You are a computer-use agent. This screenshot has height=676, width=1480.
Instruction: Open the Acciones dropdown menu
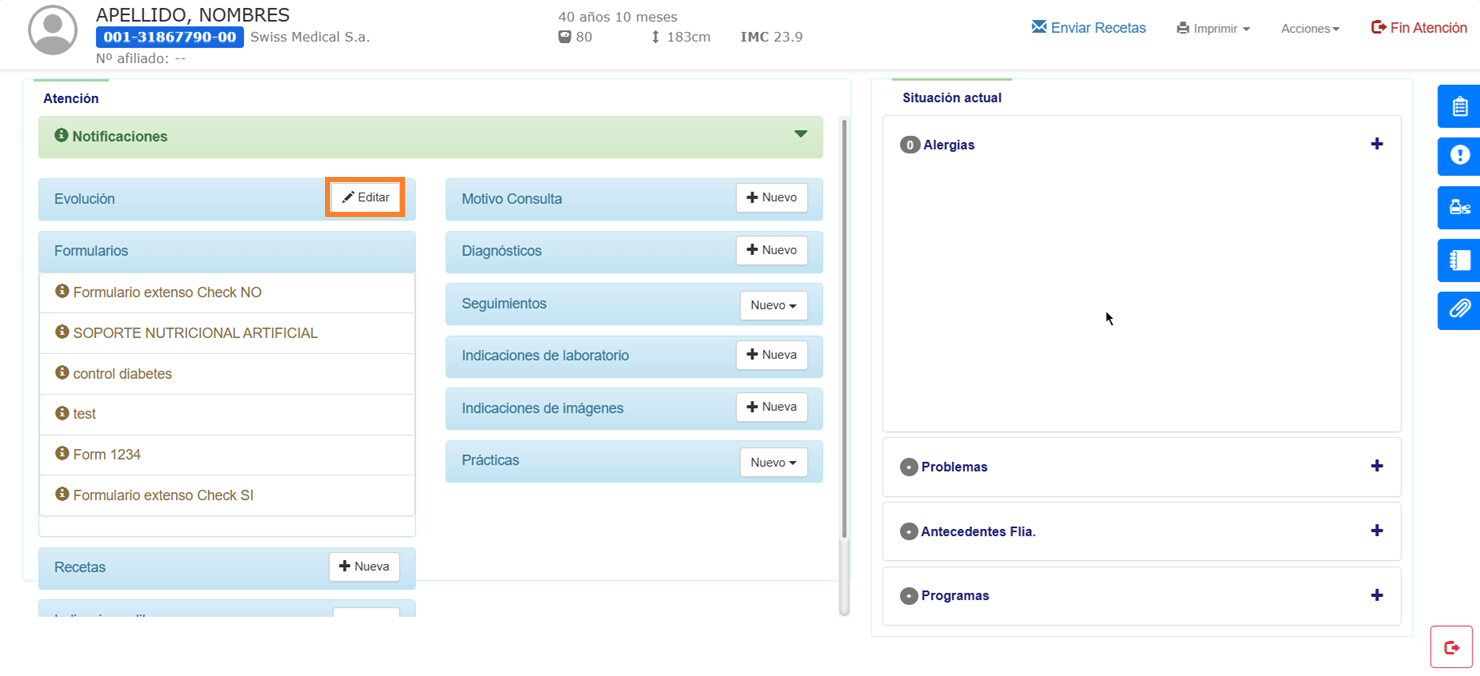[x=1310, y=29]
